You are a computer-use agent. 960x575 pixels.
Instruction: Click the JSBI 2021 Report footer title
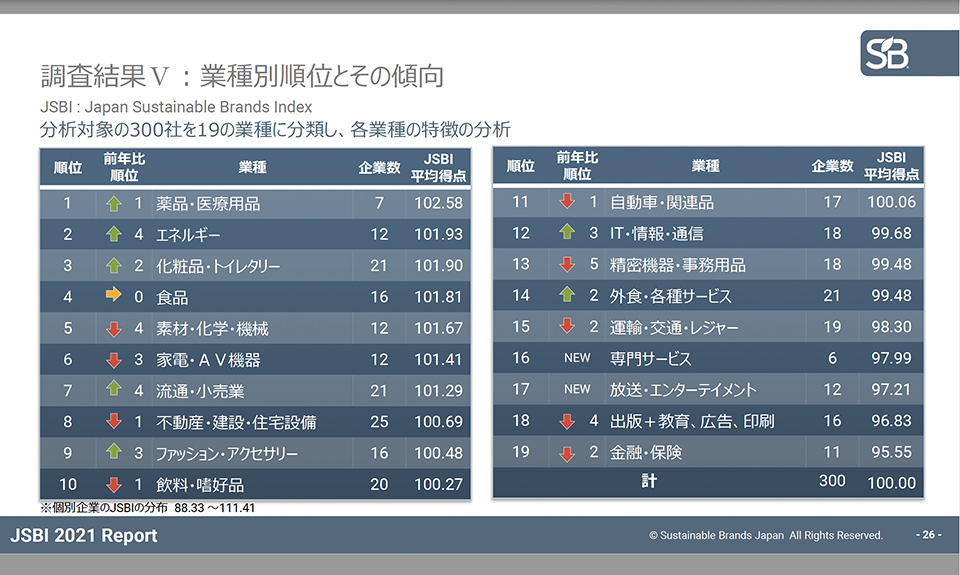pos(84,536)
